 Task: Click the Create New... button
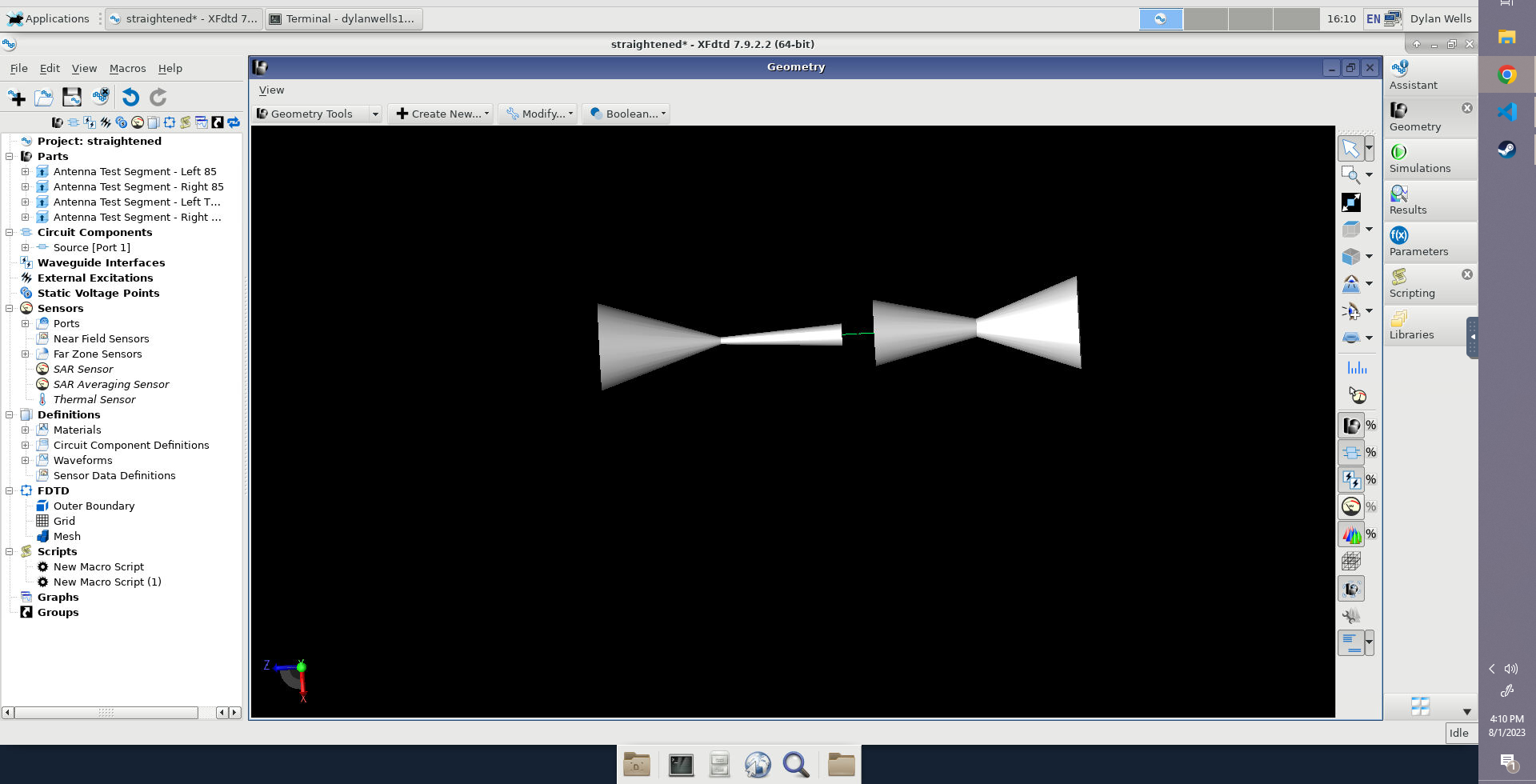pos(442,114)
